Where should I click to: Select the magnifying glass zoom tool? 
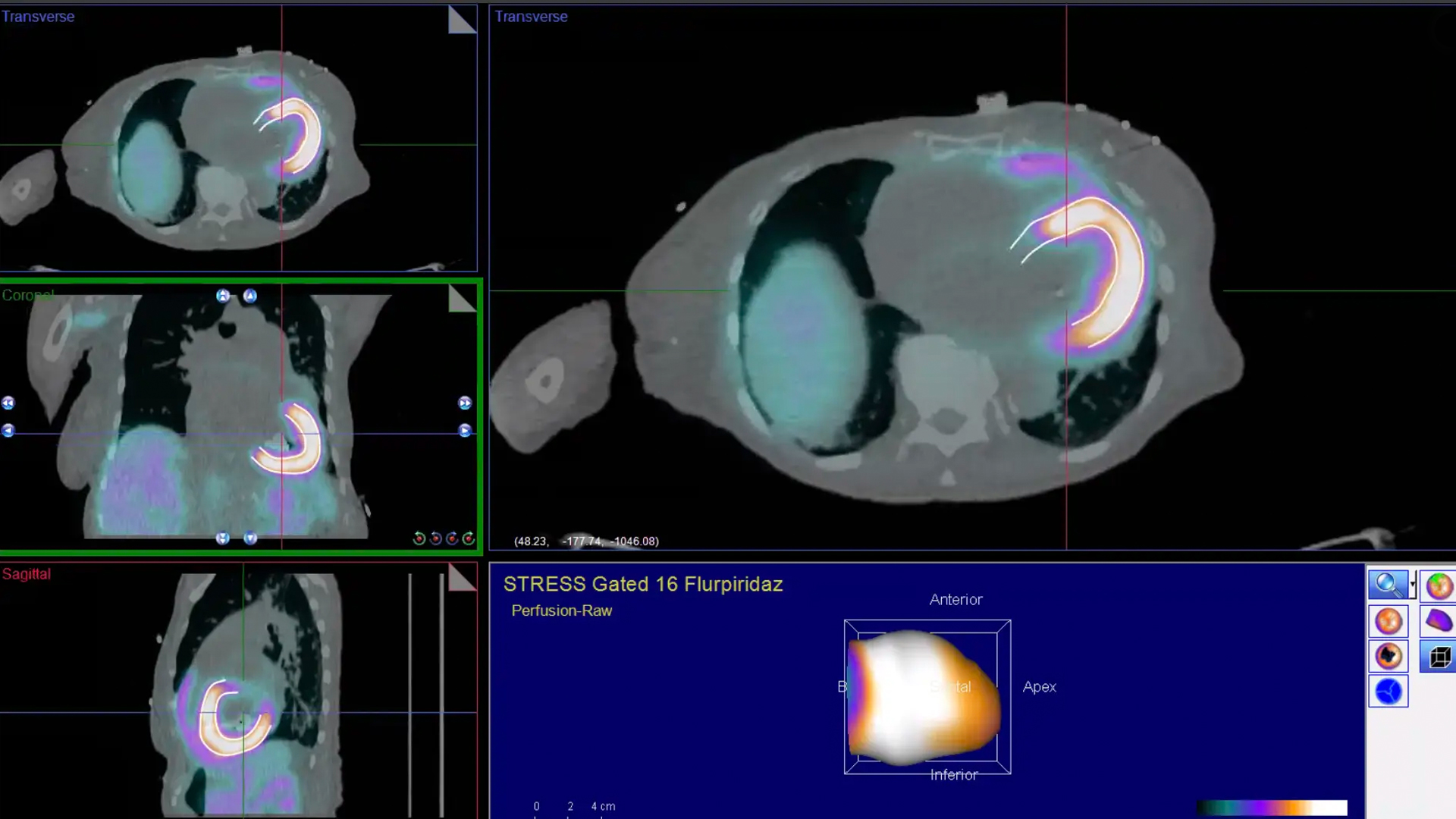click(1388, 585)
